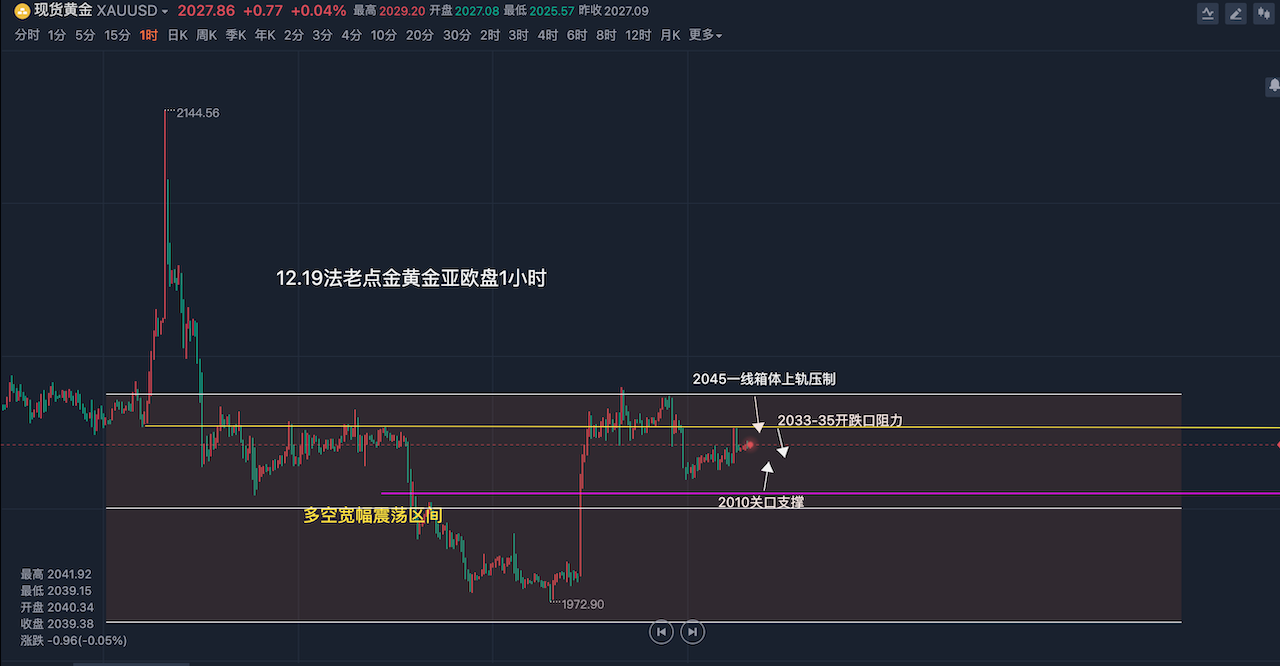Click the 1时 active timeframe
1280x666 pixels.
(148, 35)
